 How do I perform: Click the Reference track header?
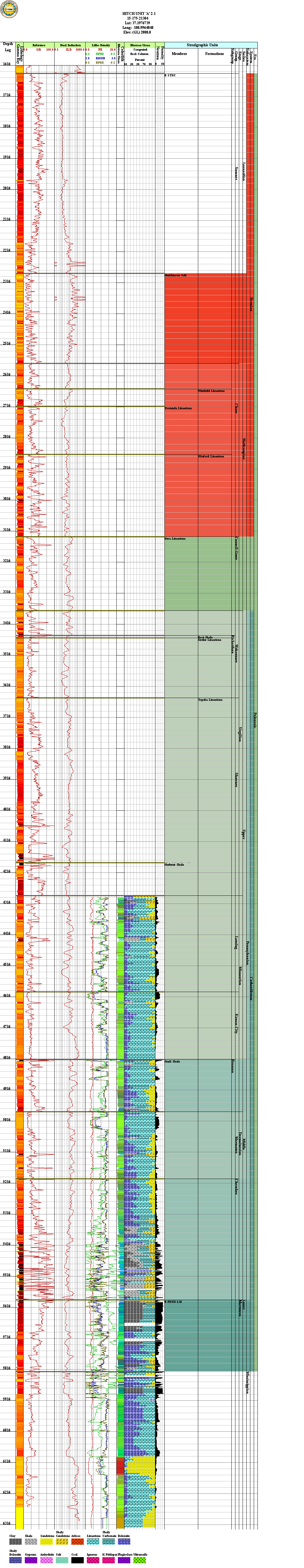pyautogui.click(x=39, y=46)
